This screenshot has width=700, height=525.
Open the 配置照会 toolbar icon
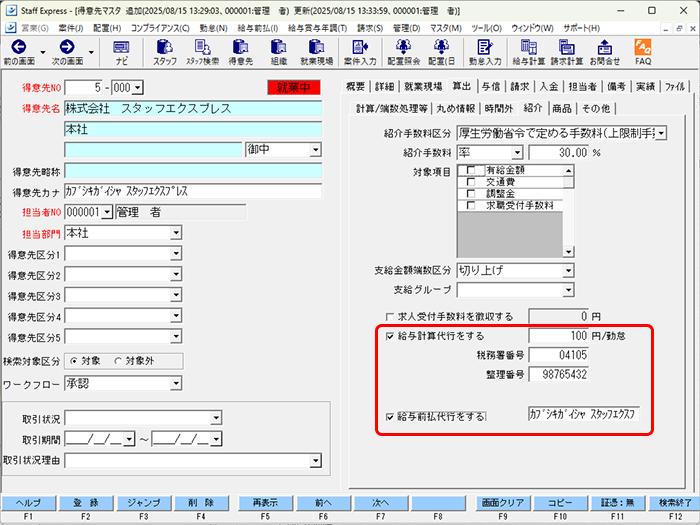[404, 47]
